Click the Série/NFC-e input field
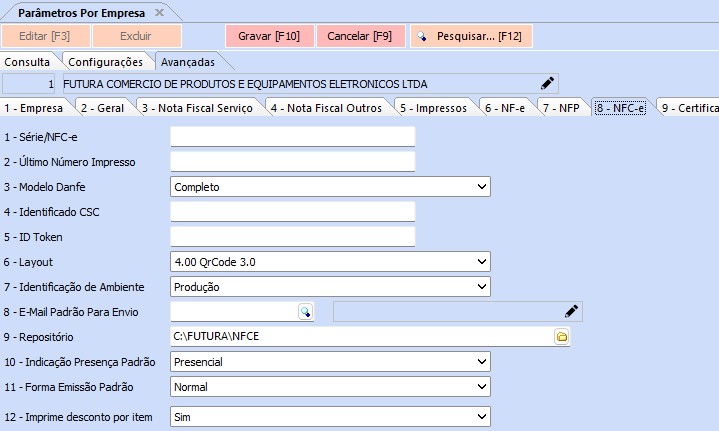 292,137
